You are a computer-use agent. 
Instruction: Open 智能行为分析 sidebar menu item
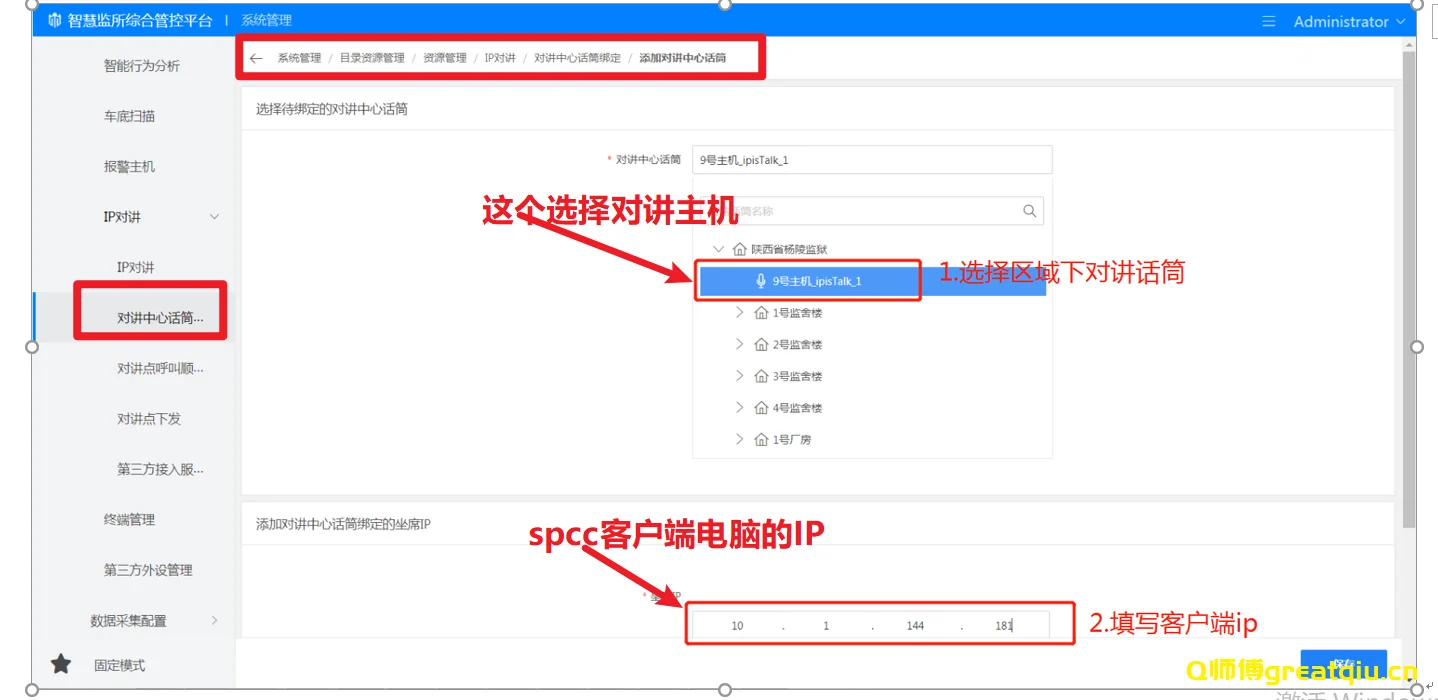[x=142, y=66]
